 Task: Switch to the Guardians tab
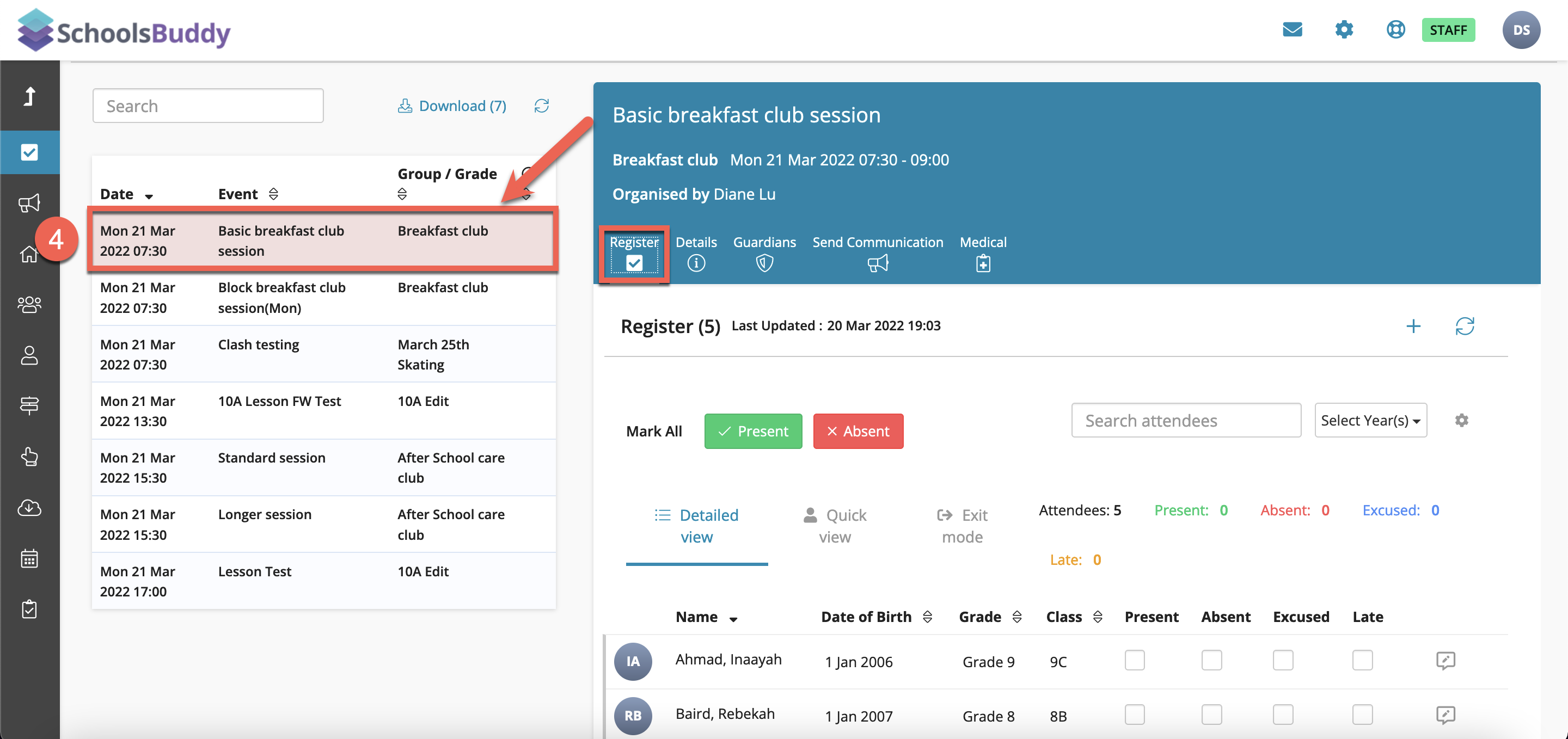(764, 252)
